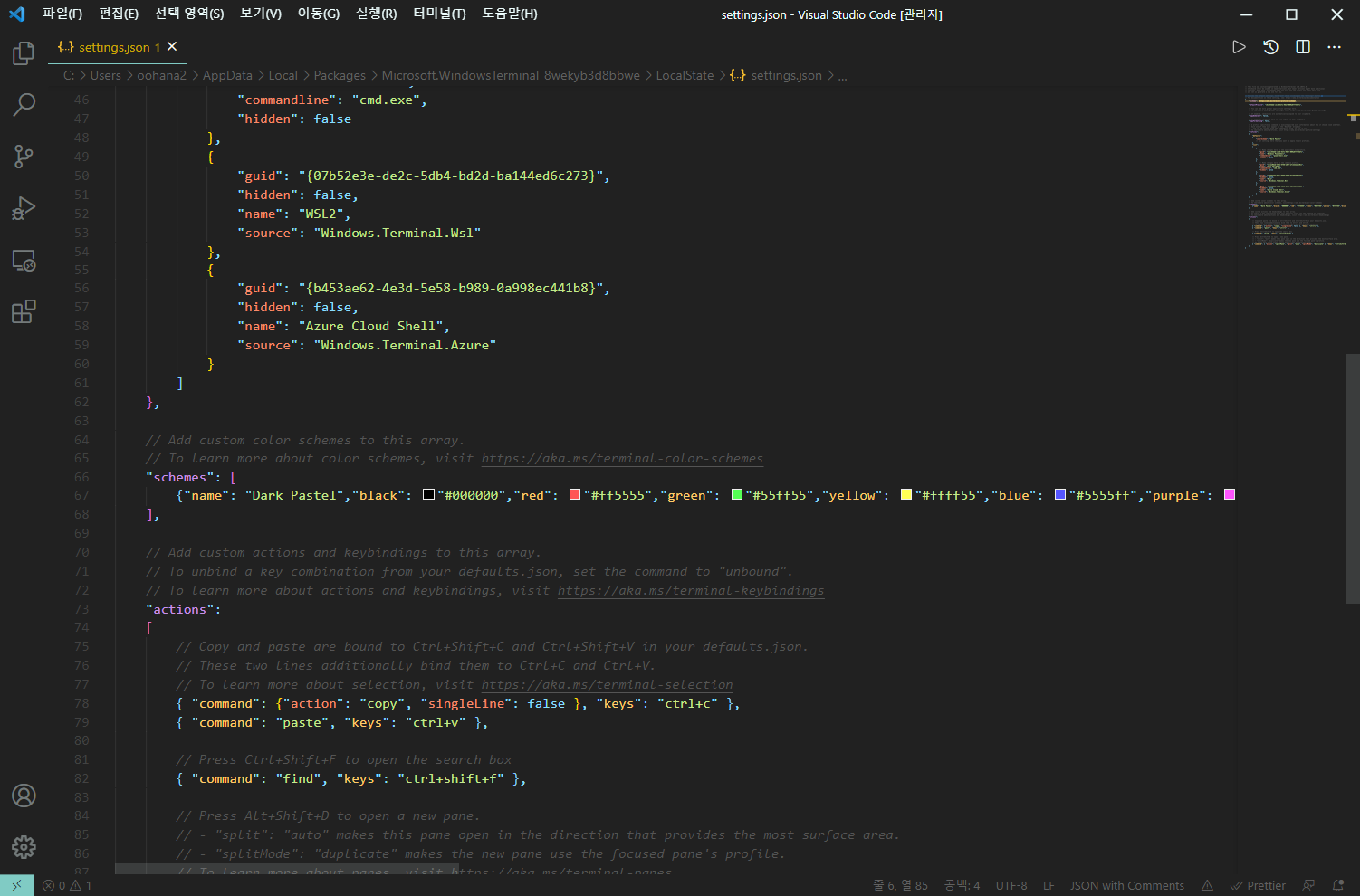Click the vertical editor scrollbar thumb
The width and height of the screenshot is (1360, 896).
1353,478
